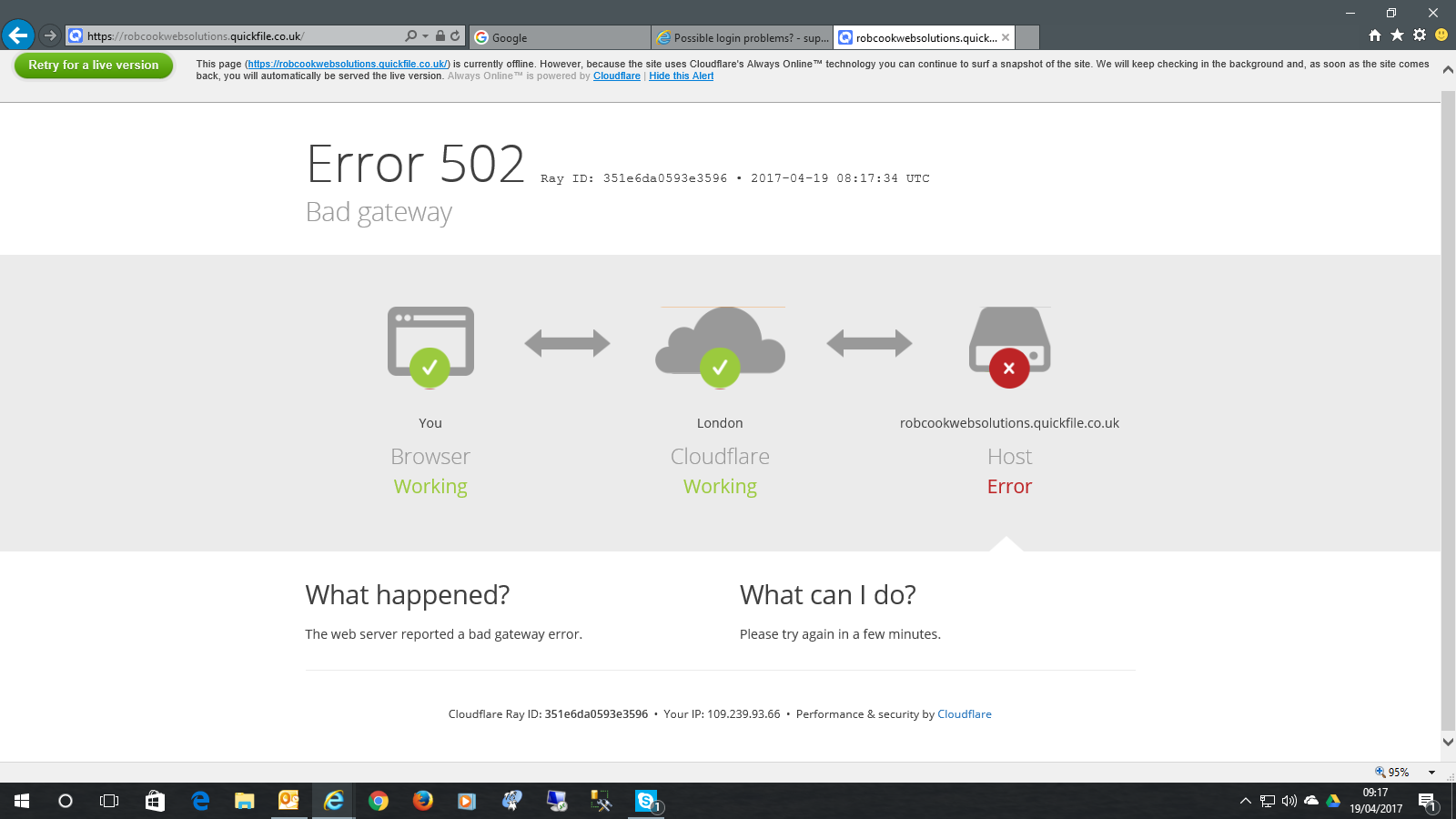Open the robcookwebsolutions.quickfile.co.uk link in the alert
Screen dimensions: 1456x819
click(348, 64)
